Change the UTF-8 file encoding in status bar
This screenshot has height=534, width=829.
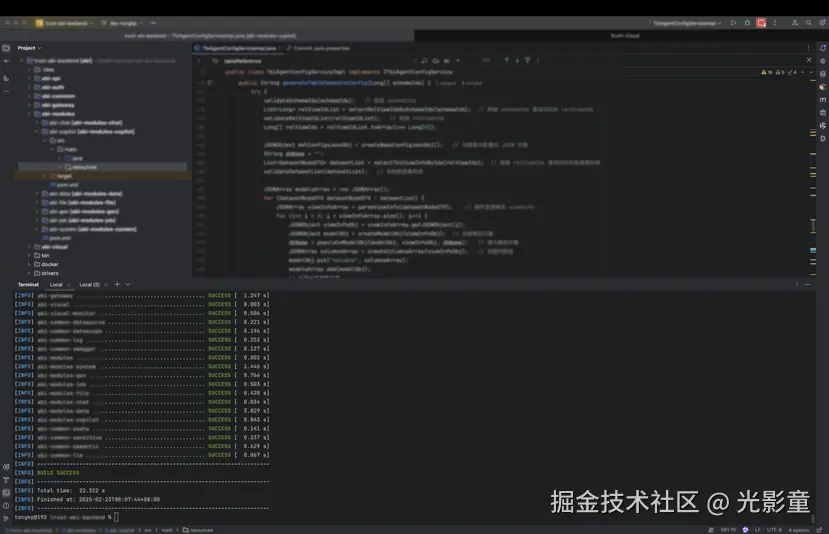[775, 530]
